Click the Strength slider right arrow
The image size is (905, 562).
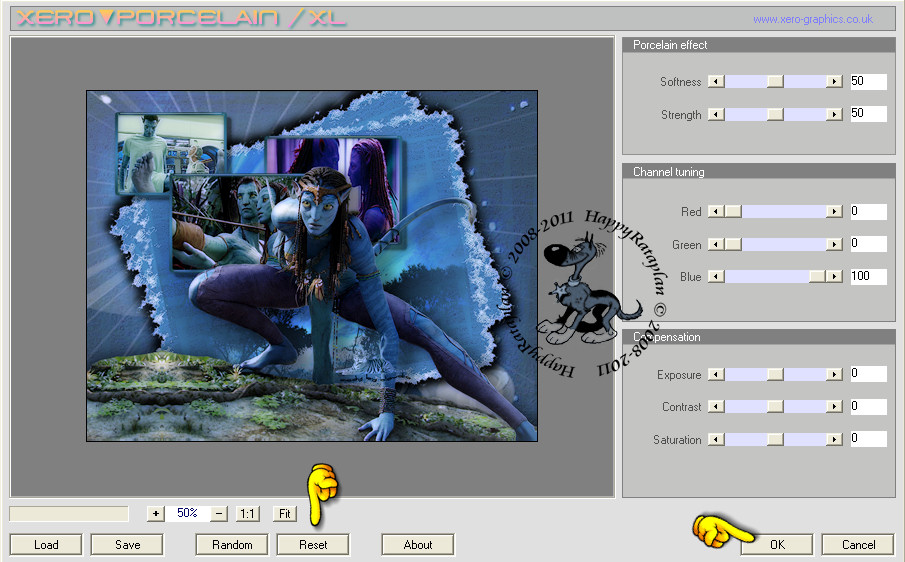coord(834,114)
